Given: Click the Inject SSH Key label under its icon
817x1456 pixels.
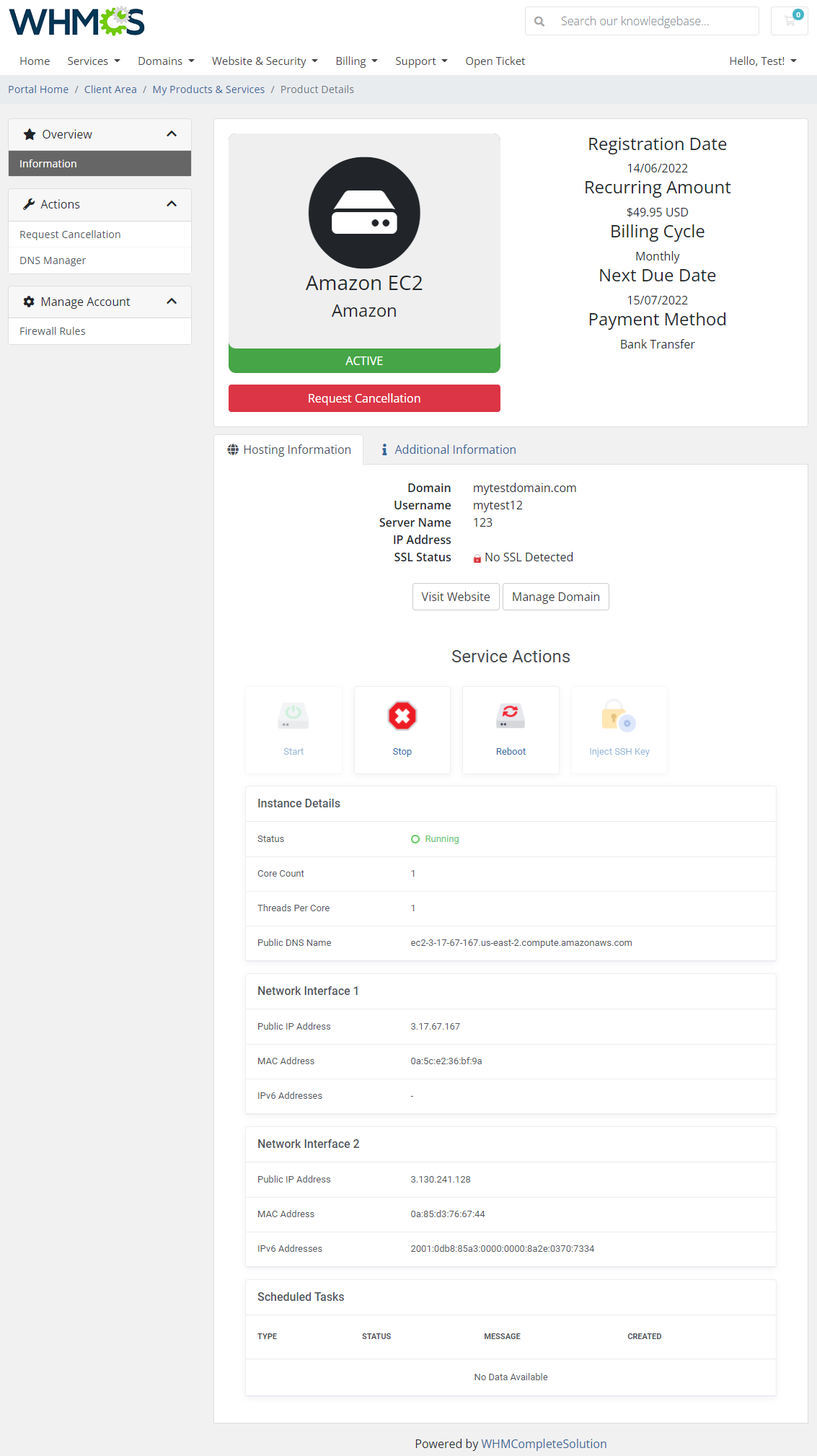Looking at the screenshot, I should [x=619, y=752].
